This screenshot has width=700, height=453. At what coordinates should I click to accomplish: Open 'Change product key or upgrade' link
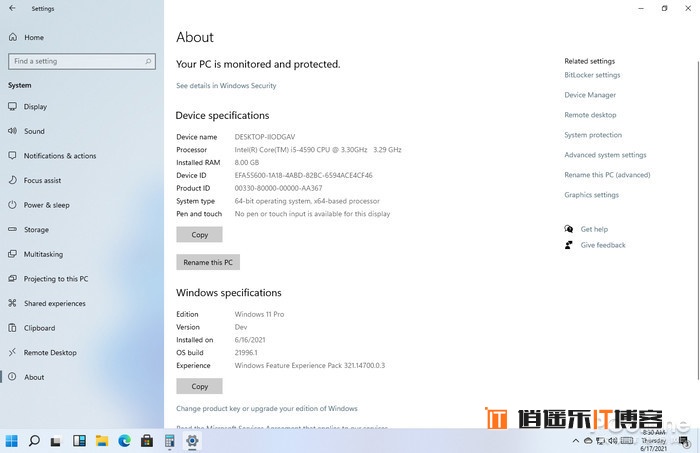[267, 408]
